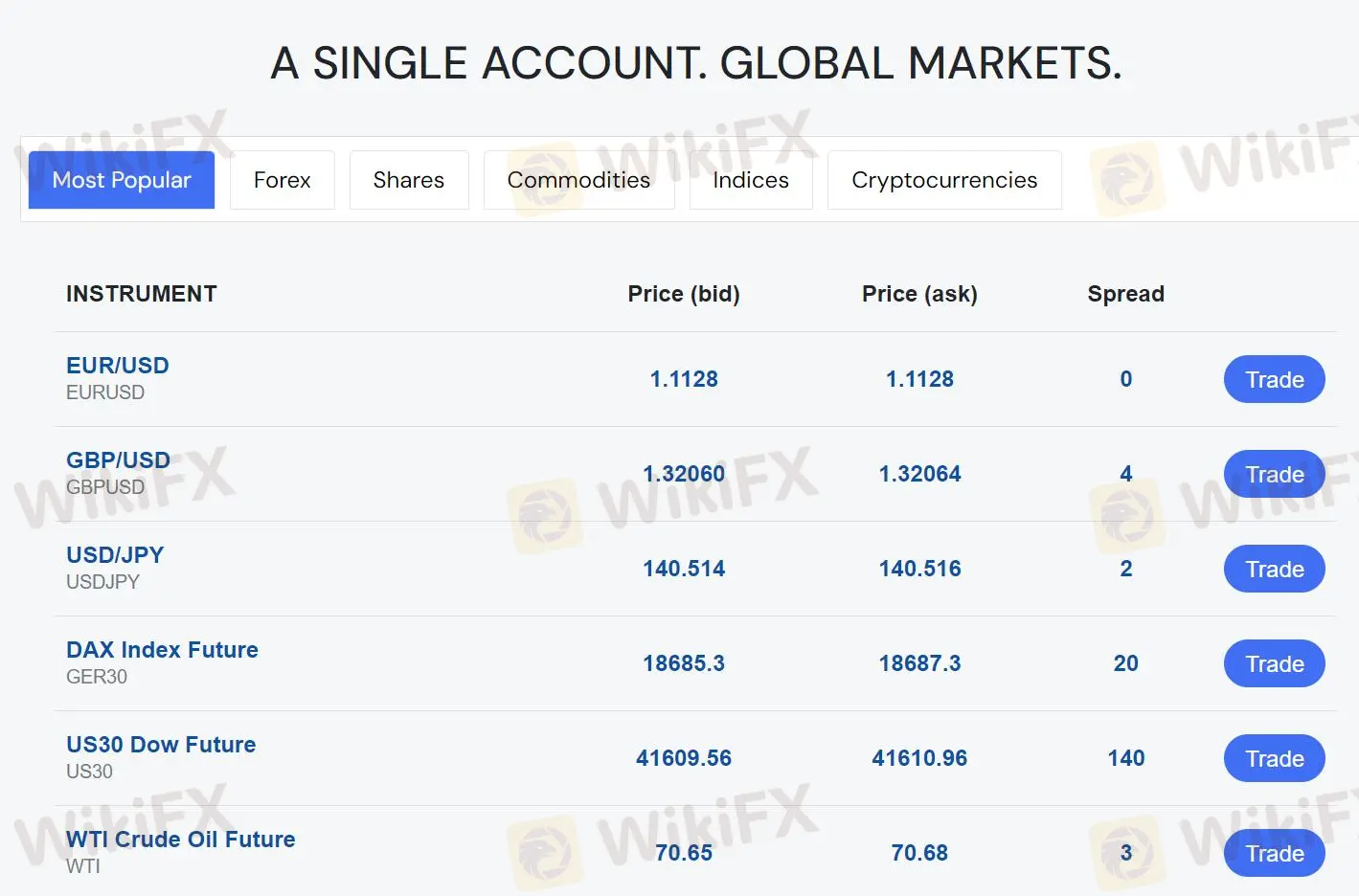
Task: View GBP/USD instrument details
Action: [x=118, y=460]
